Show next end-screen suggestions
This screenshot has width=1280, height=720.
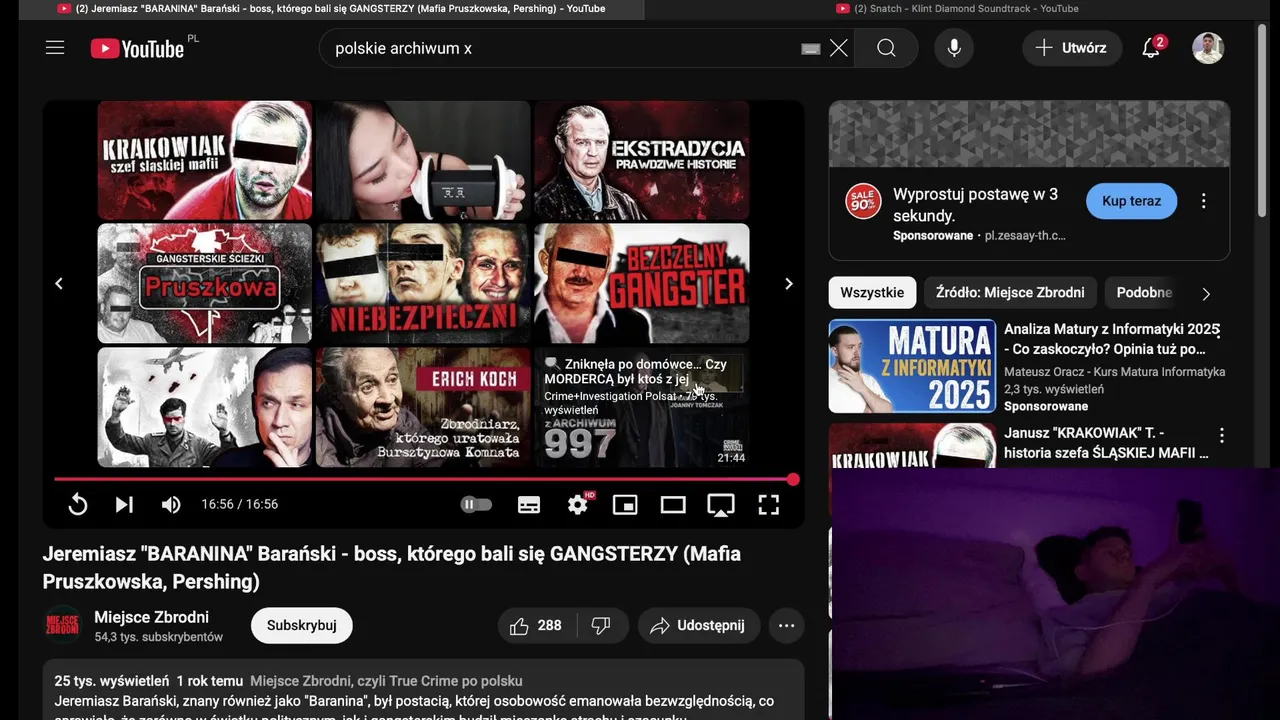tap(789, 284)
